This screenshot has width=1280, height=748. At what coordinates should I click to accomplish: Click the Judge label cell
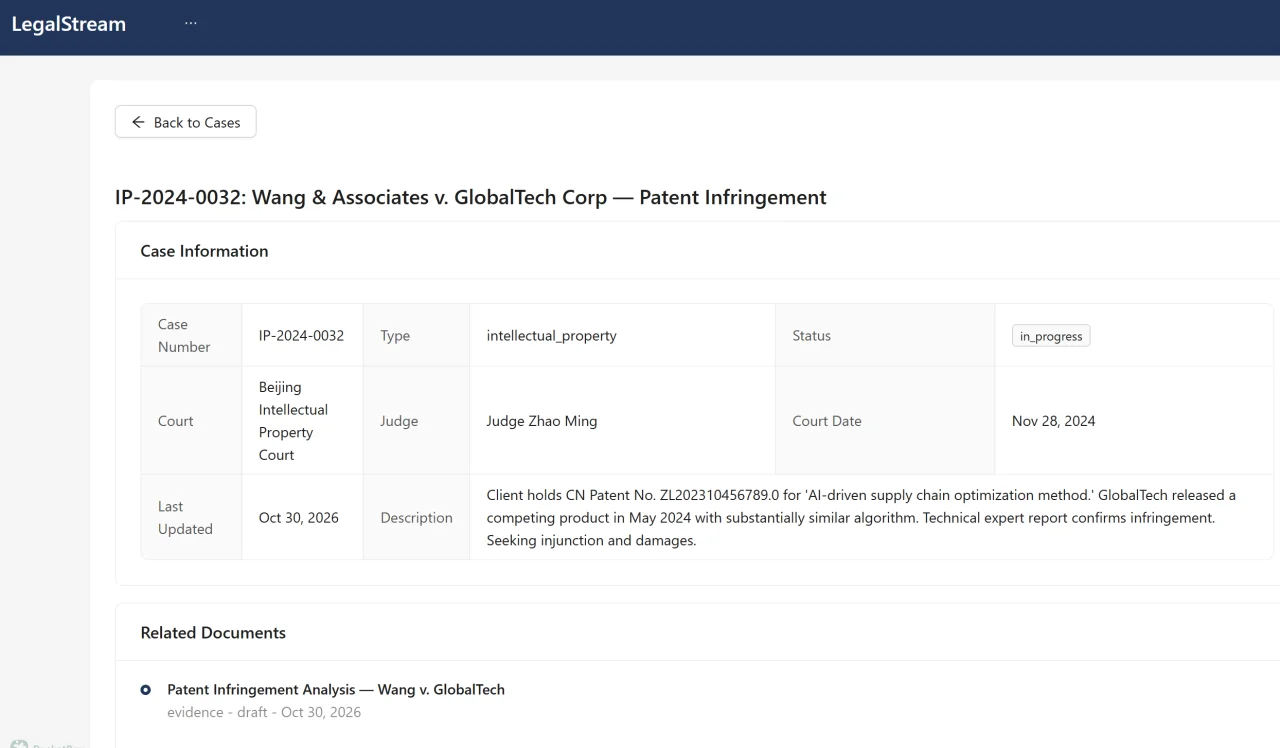coord(416,421)
